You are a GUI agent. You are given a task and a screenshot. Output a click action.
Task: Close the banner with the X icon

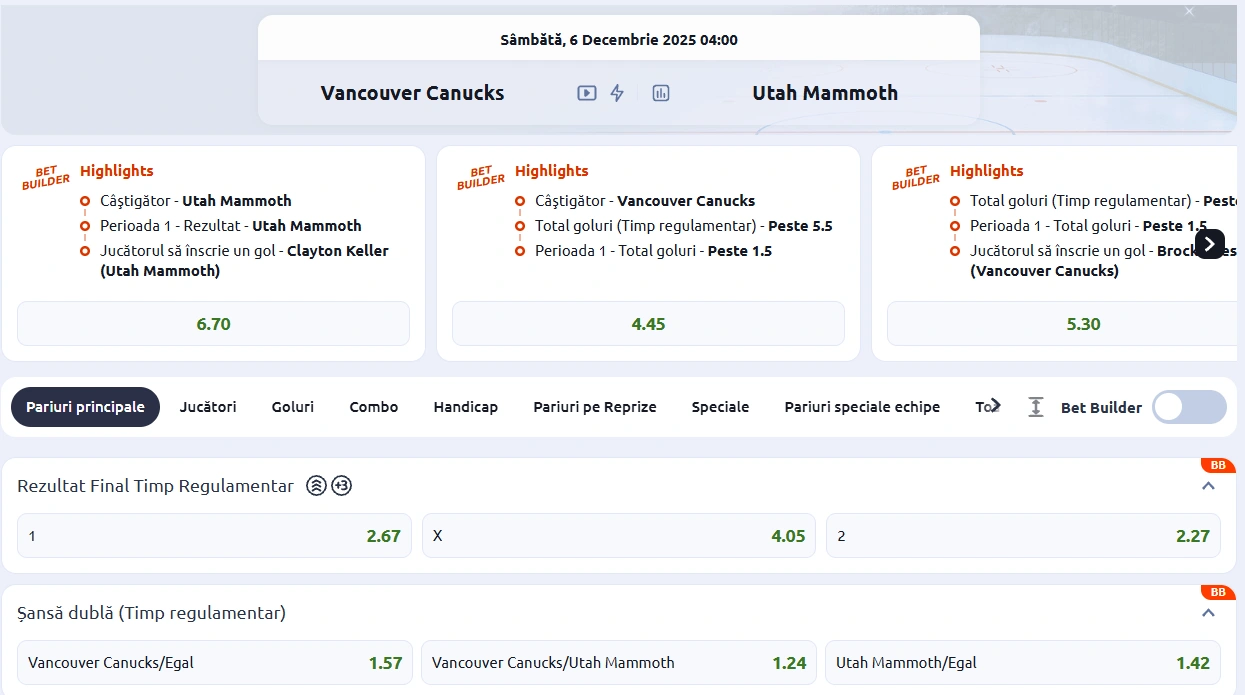1189,11
